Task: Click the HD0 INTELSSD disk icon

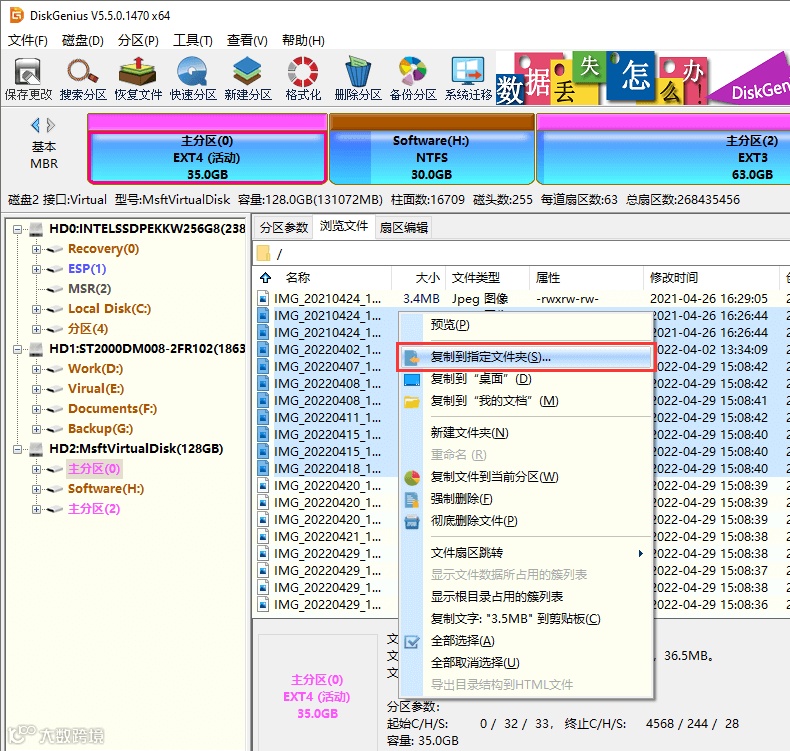Action: (36, 229)
